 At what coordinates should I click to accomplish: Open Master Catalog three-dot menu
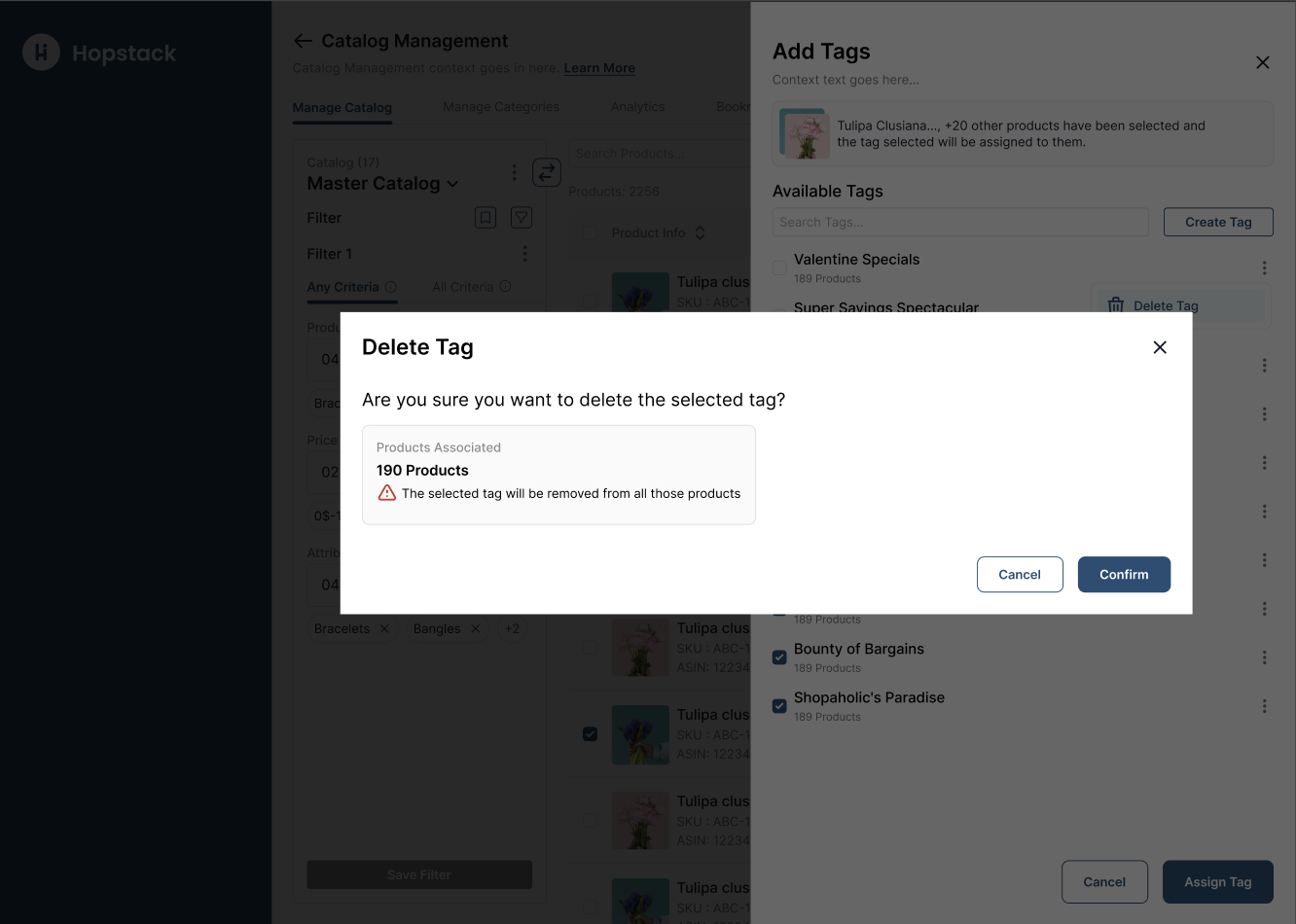pyautogui.click(x=514, y=173)
